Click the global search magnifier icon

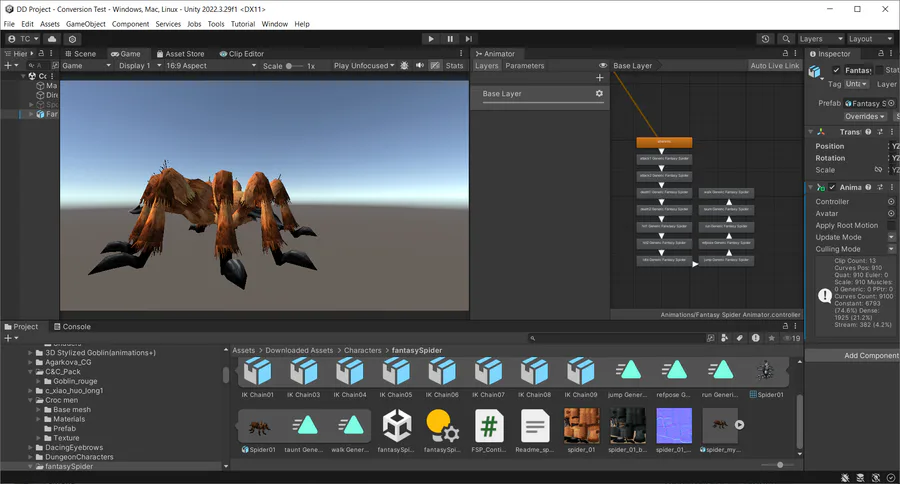pos(786,39)
